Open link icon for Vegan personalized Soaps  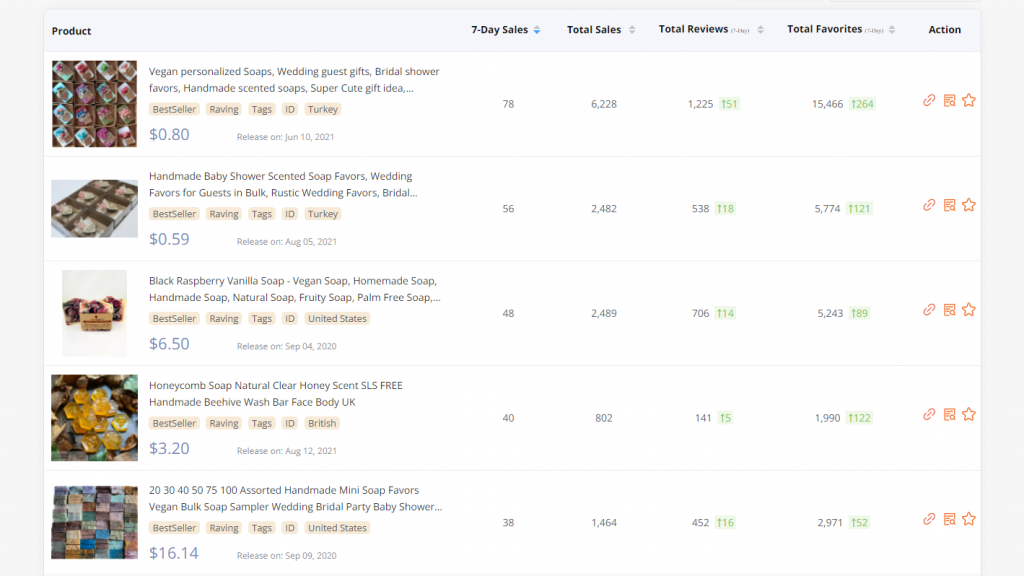click(929, 100)
